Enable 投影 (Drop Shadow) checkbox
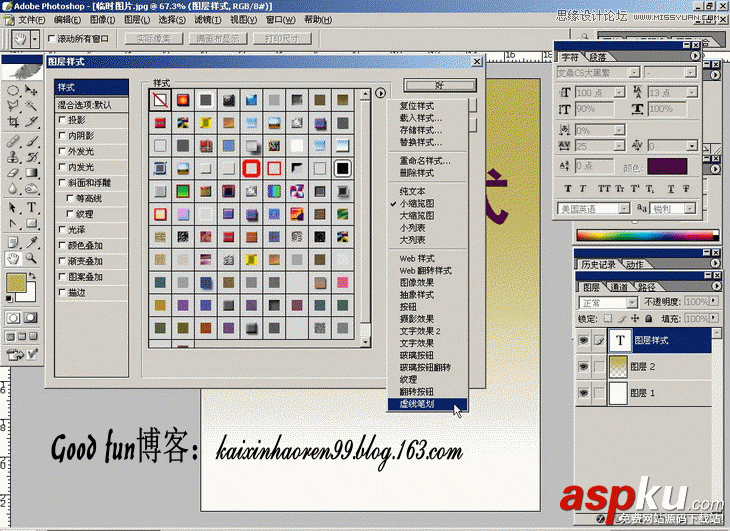 62,120
